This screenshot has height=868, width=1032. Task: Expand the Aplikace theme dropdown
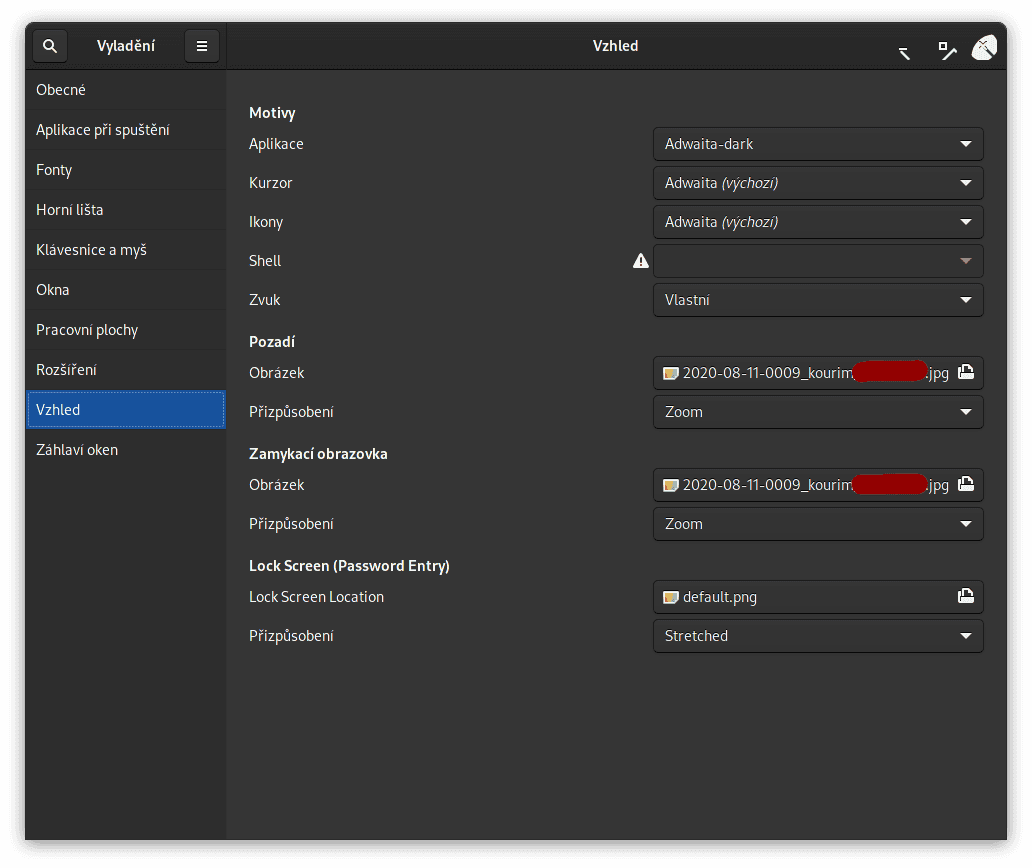click(818, 144)
